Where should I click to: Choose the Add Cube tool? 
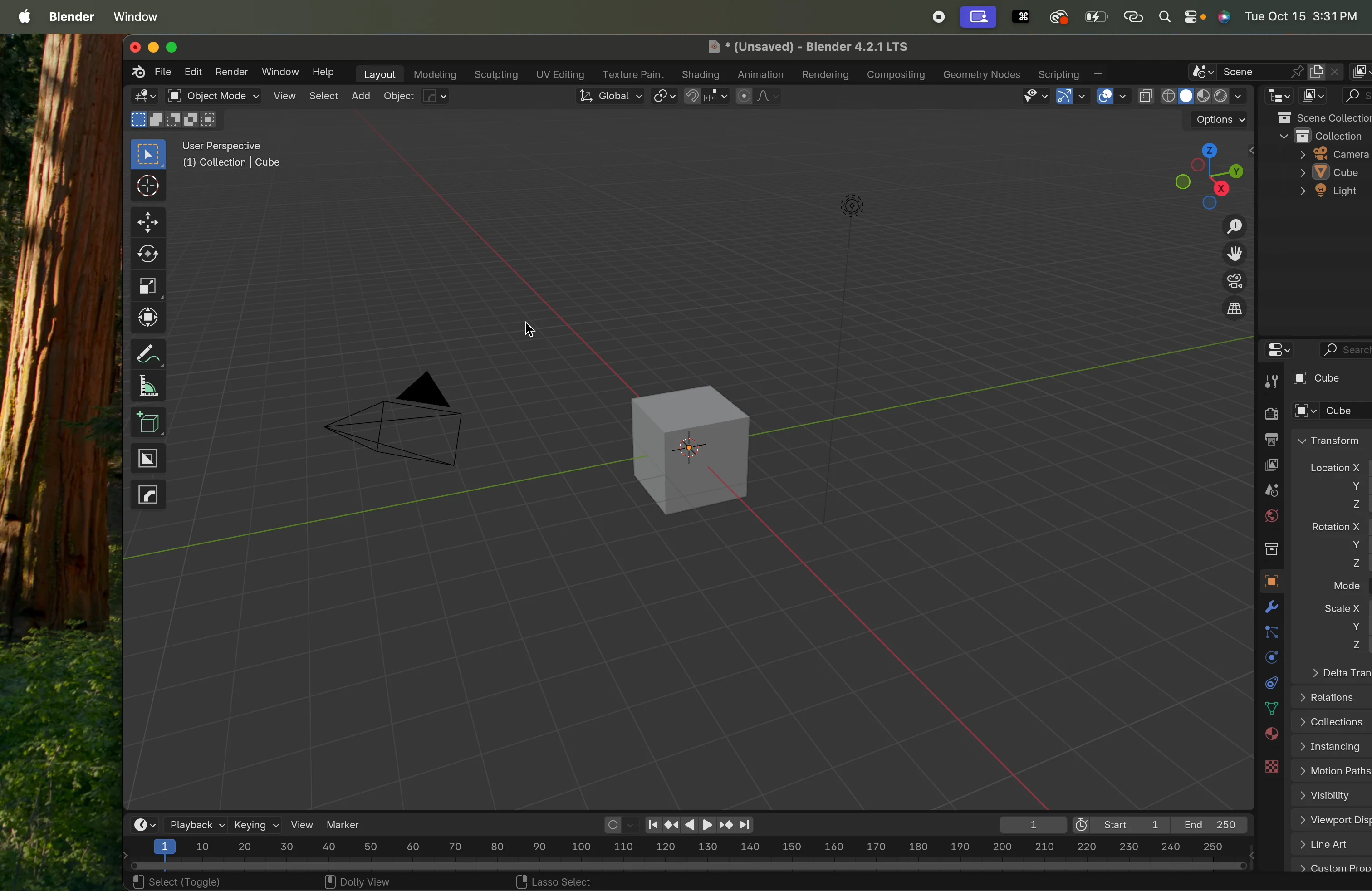click(148, 422)
